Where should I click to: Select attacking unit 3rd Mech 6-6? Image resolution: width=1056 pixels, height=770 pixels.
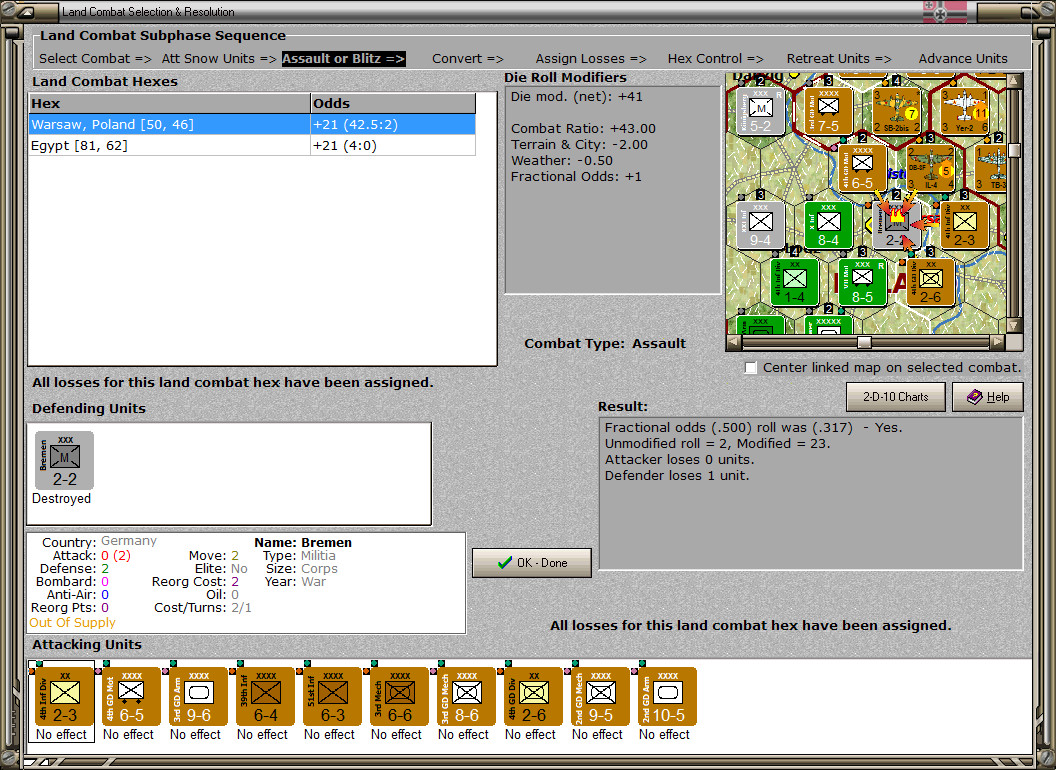click(399, 697)
